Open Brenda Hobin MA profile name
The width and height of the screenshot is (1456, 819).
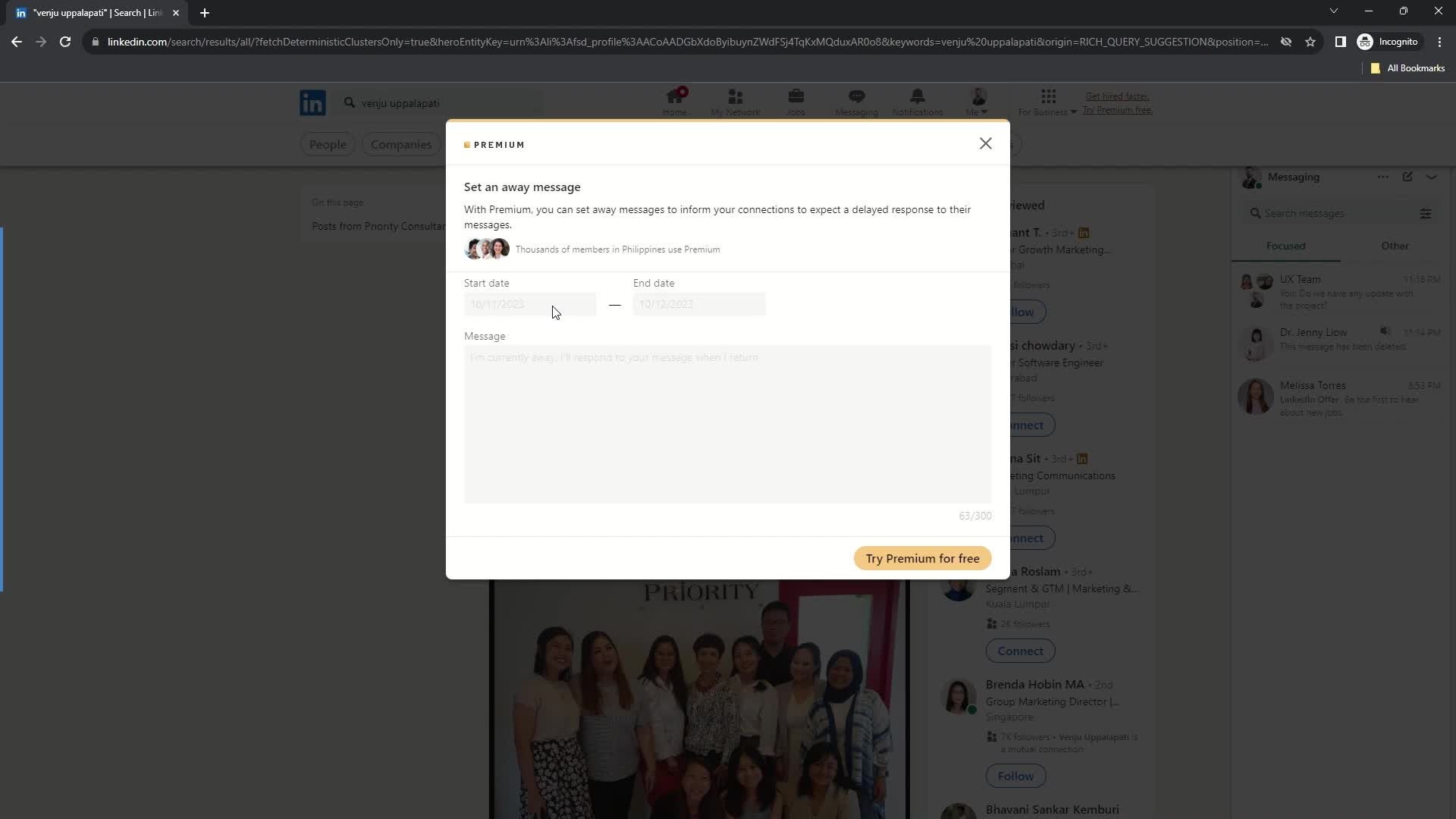coord(1034,684)
